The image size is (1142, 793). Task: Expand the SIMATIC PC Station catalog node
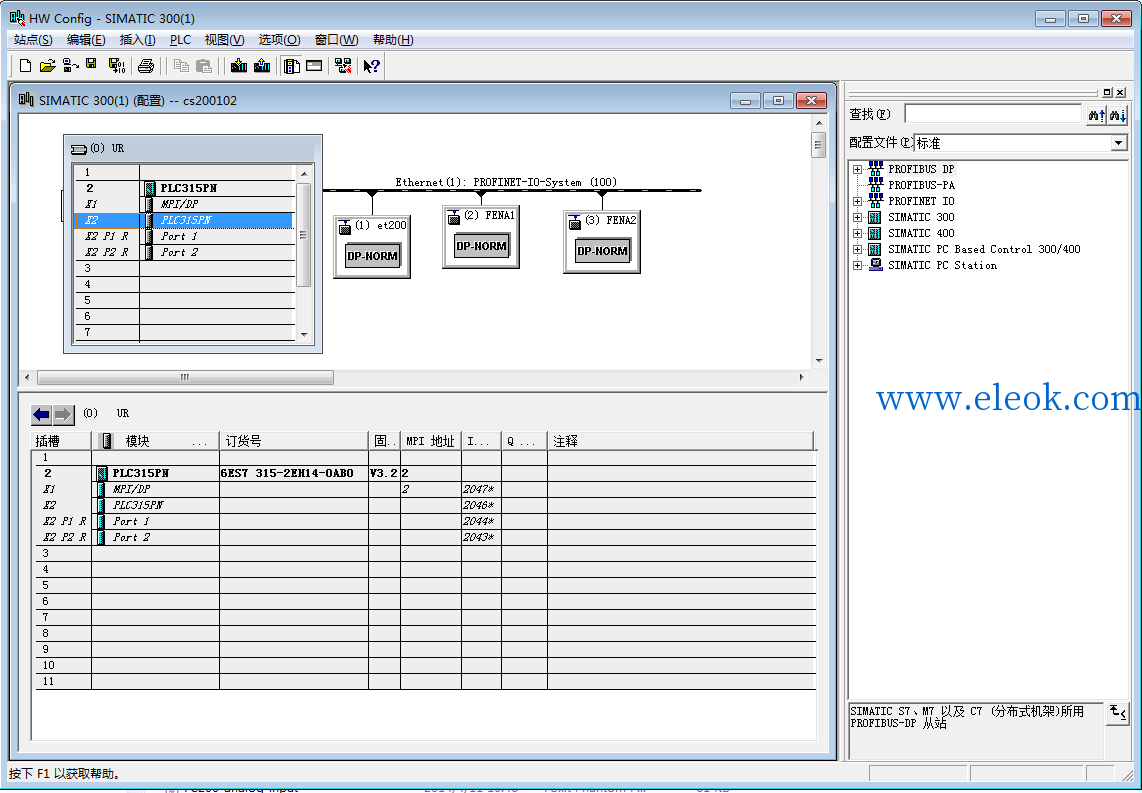click(858, 266)
